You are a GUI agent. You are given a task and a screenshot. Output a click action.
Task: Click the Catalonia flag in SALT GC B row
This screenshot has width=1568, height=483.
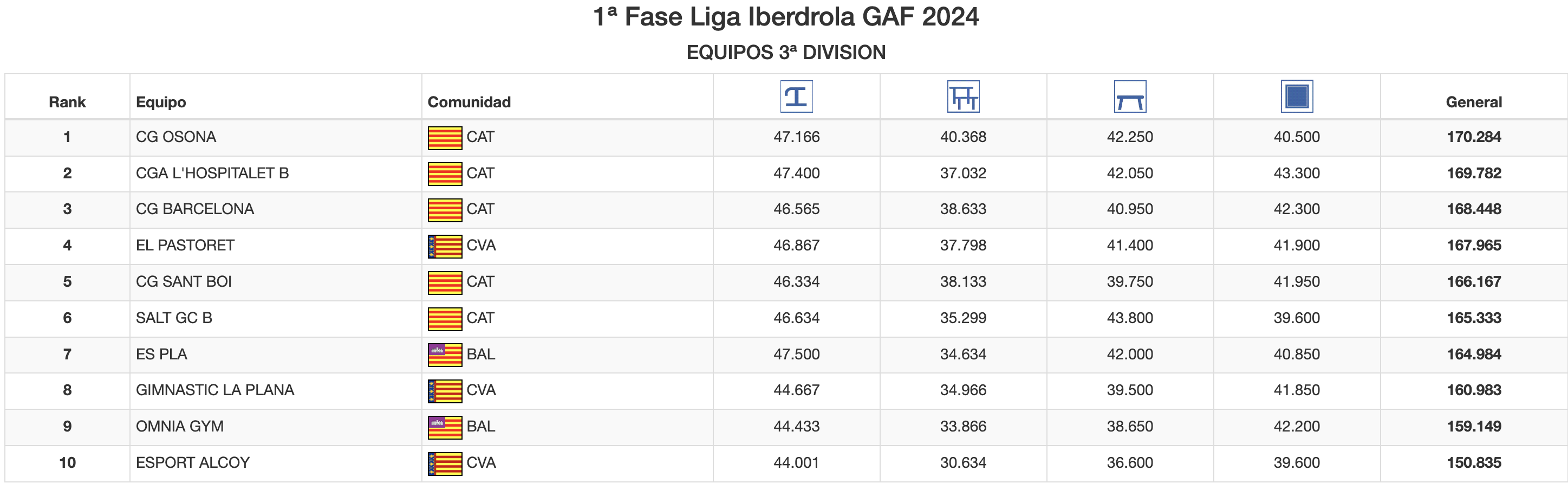[444, 319]
